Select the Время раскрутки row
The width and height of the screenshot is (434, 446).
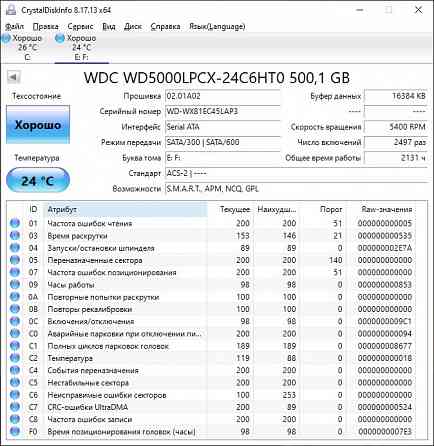tap(212, 236)
